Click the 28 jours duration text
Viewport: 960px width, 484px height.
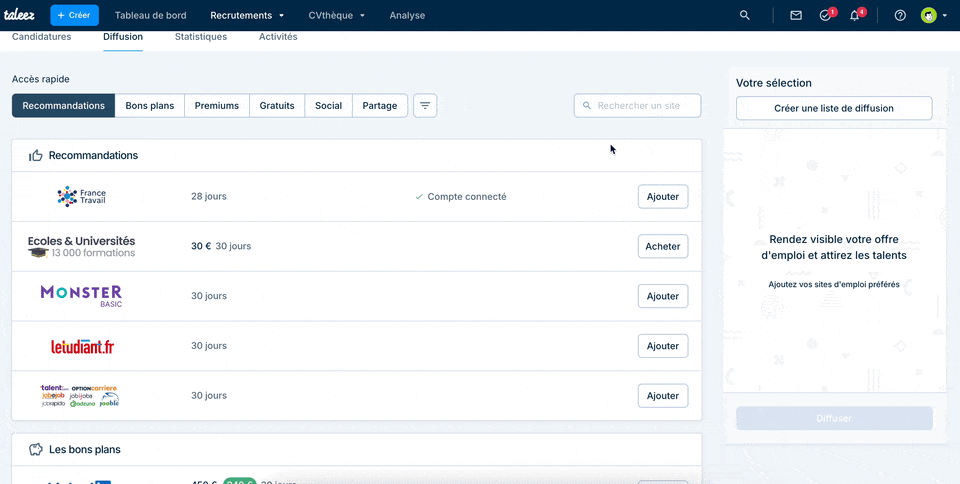click(209, 196)
